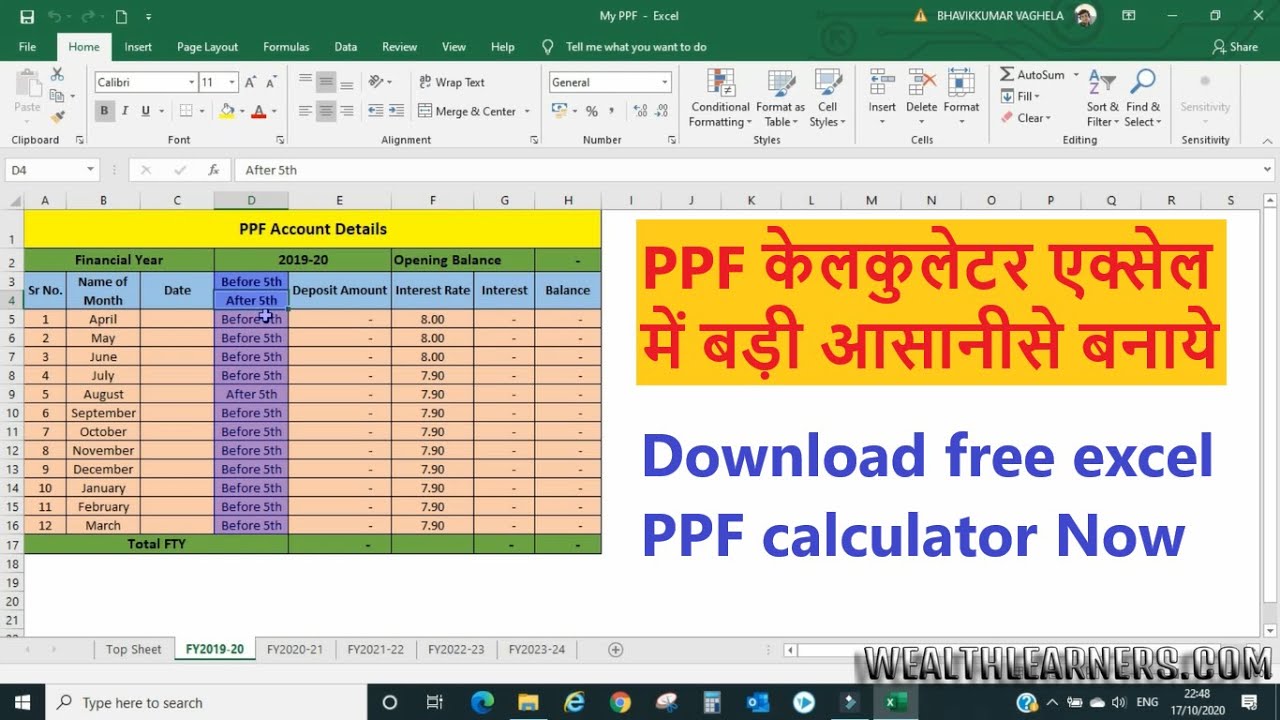This screenshot has height=720, width=1280.
Task: Toggle Wrap Text for the cell
Action: click(x=451, y=82)
